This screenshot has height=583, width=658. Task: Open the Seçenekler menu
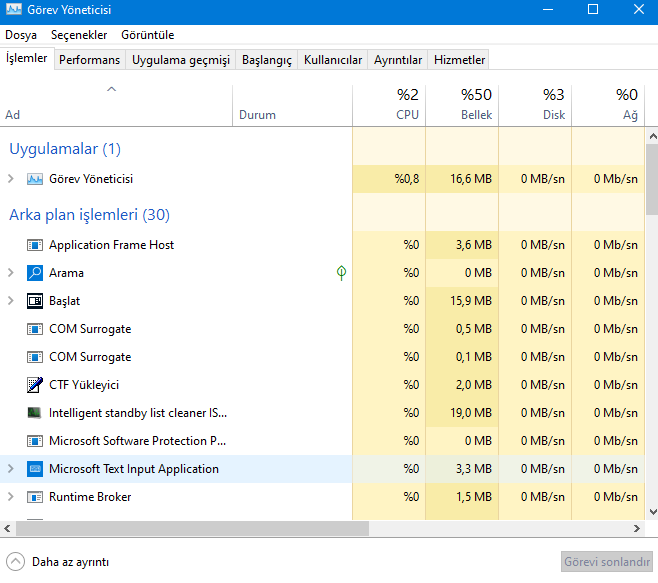[79, 35]
